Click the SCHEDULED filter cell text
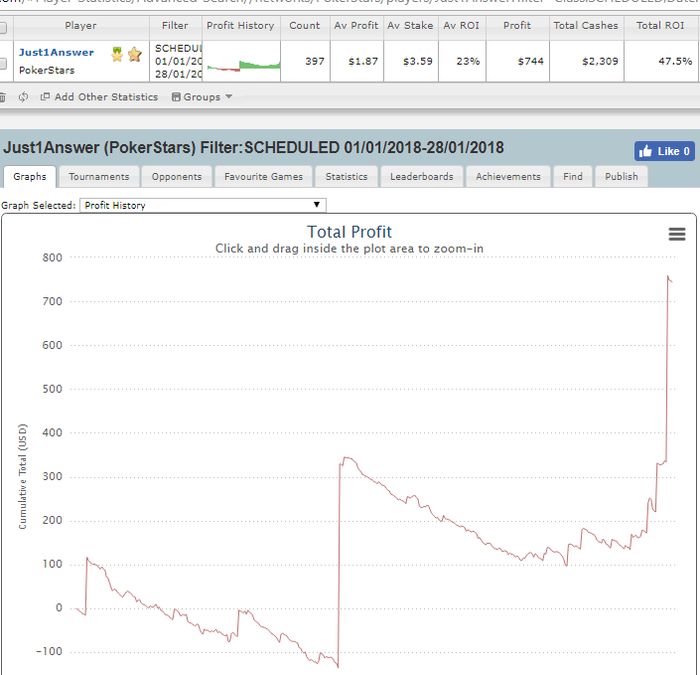The height and width of the screenshot is (675, 700). tap(179, 48)
